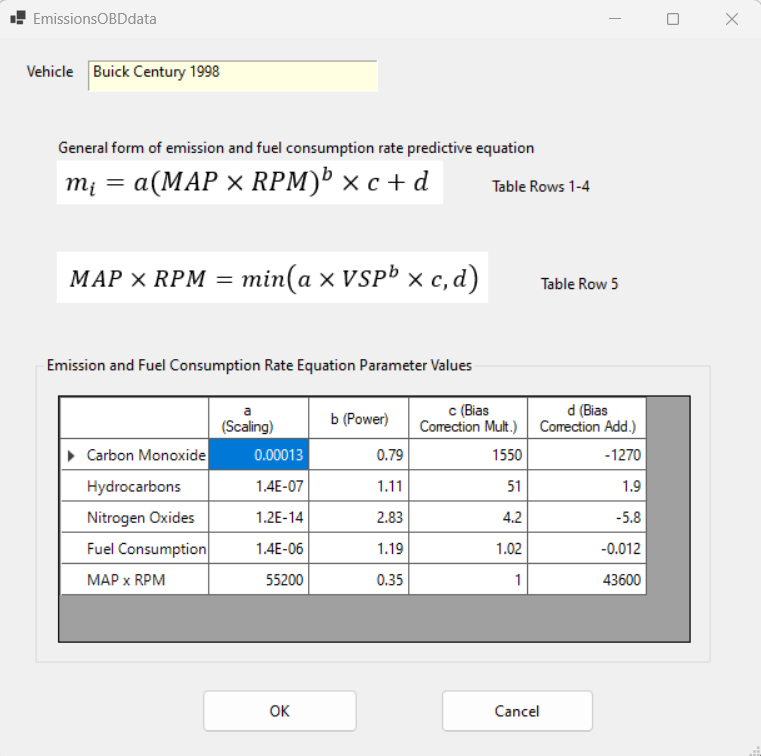The width and height of the screenshot is (761, 756).
Task: Select Nitrogen Oxides cell -5.8
Action: coord(587,517)
